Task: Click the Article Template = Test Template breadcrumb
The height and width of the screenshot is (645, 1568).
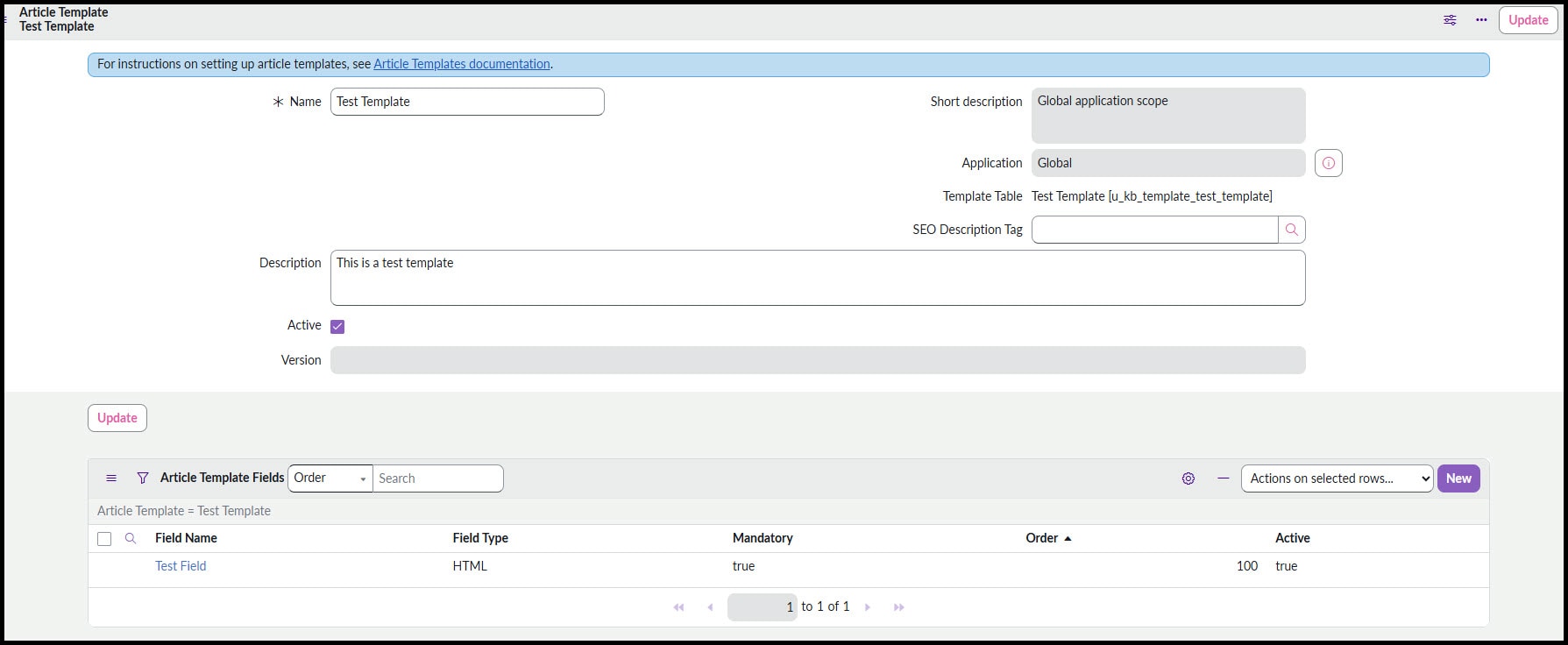Action: click(184, 511)
